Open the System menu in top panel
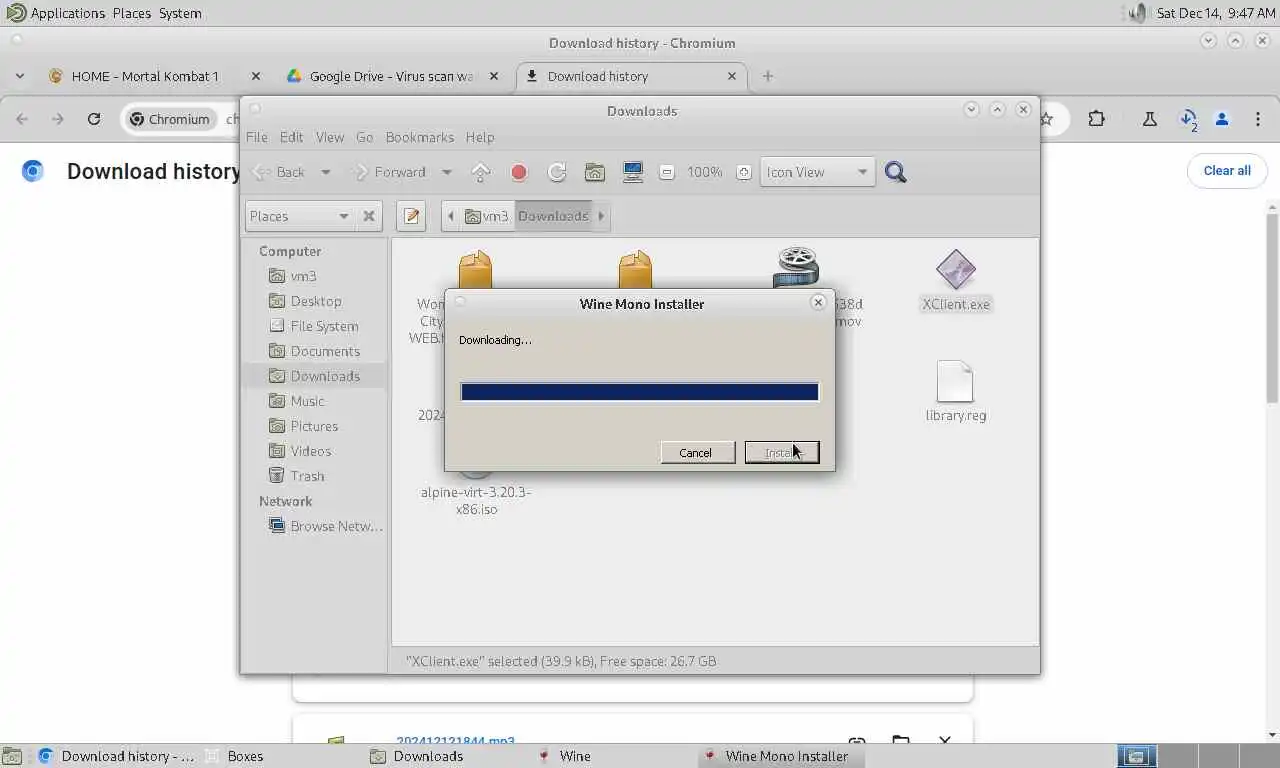This screenshot has width=1280, height=768. click(x=180, y=13)
